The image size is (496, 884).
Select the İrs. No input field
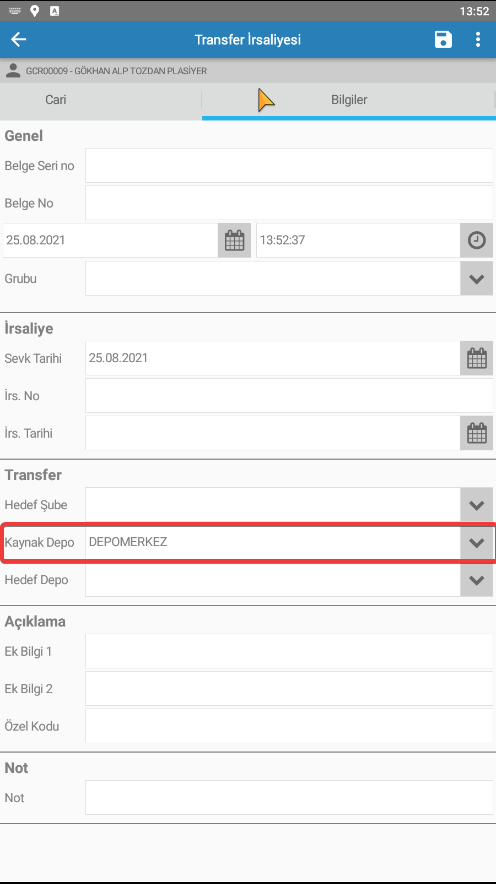coord(289,396)
